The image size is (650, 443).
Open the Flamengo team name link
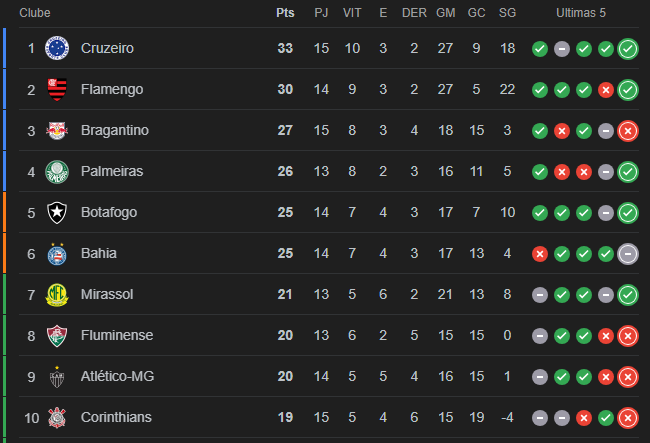click(x=112, y=89)
